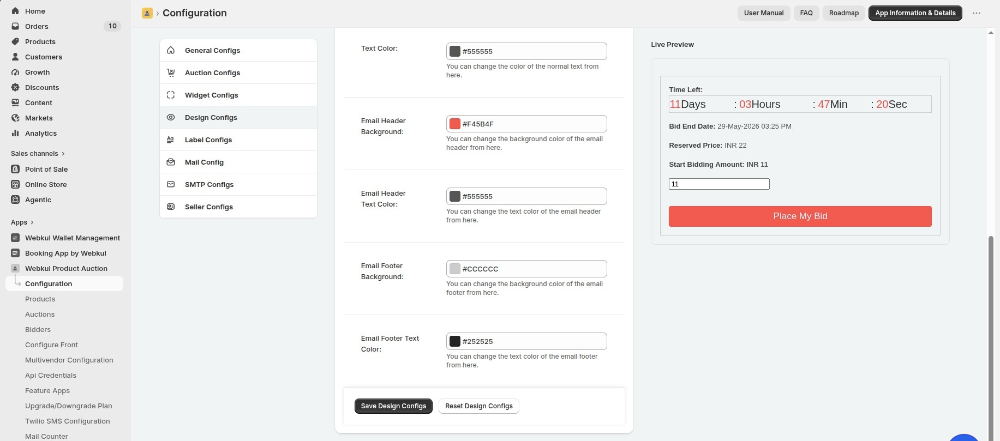Open Text Color swatch picker

pos(455,51)
